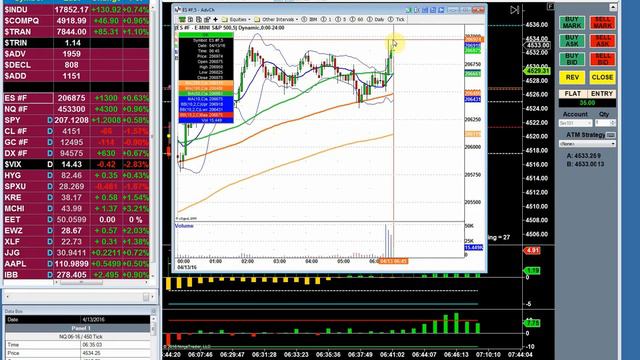Click the second icon in AdvCh toolbar
Screen dimensions: 640x360
191,19
